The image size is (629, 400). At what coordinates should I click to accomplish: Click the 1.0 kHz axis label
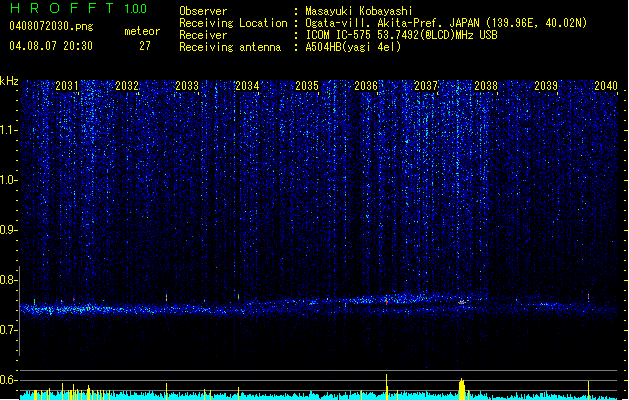coord(9,180)
